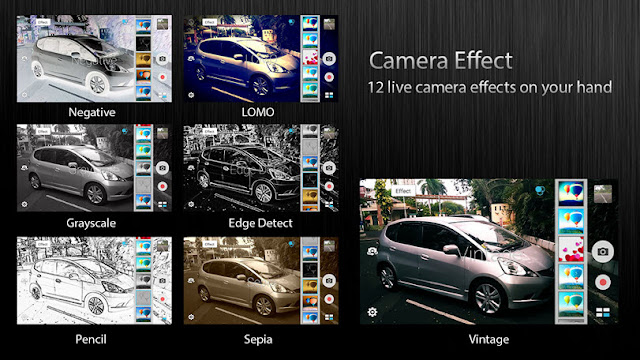Tap the shutter button in LOMO preview

point(329,59)
